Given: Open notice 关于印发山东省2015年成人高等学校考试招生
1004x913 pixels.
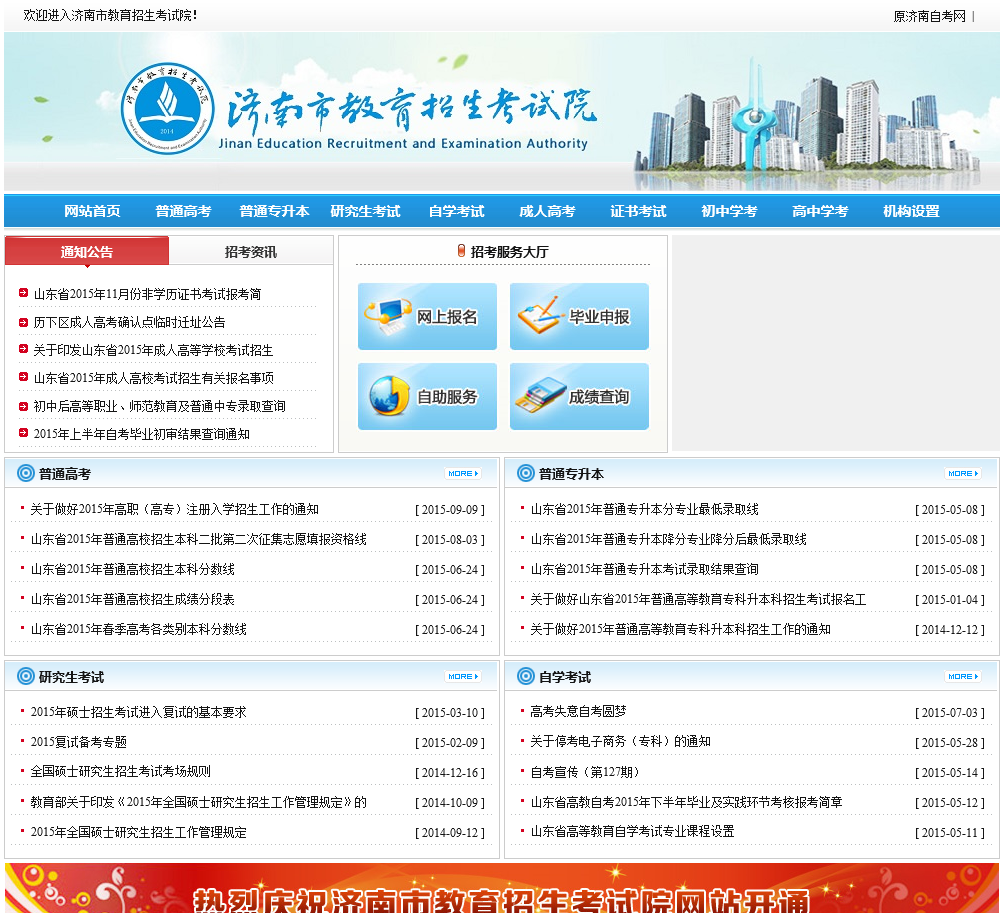Looking at the screenshot, I should coord(153,350).
